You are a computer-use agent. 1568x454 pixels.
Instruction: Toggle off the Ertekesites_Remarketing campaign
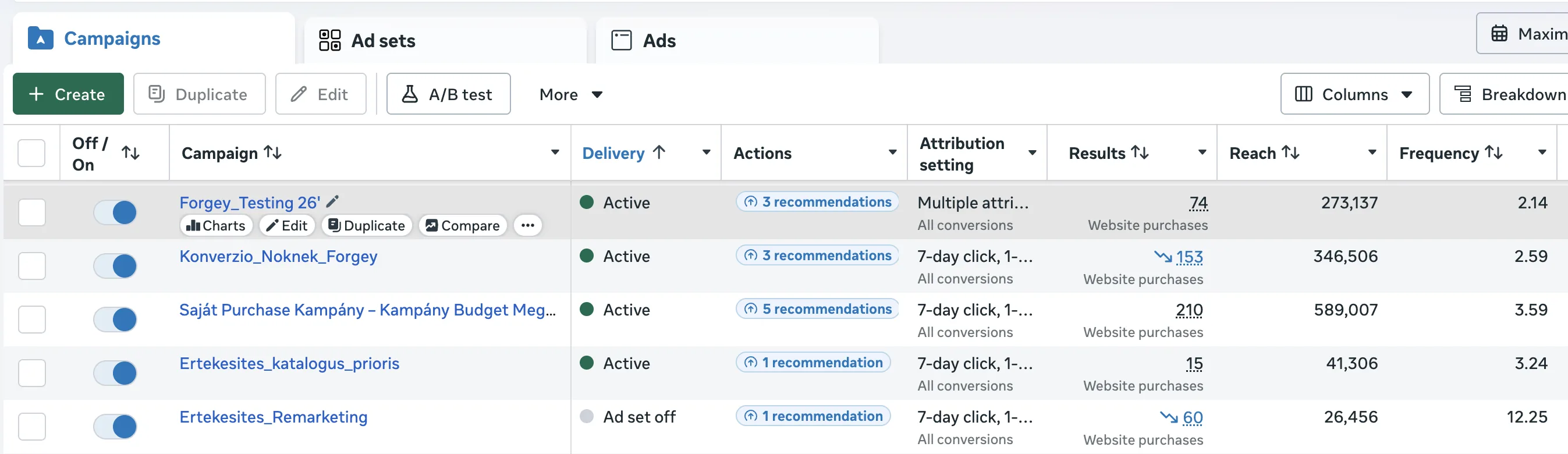click(115, 427)
